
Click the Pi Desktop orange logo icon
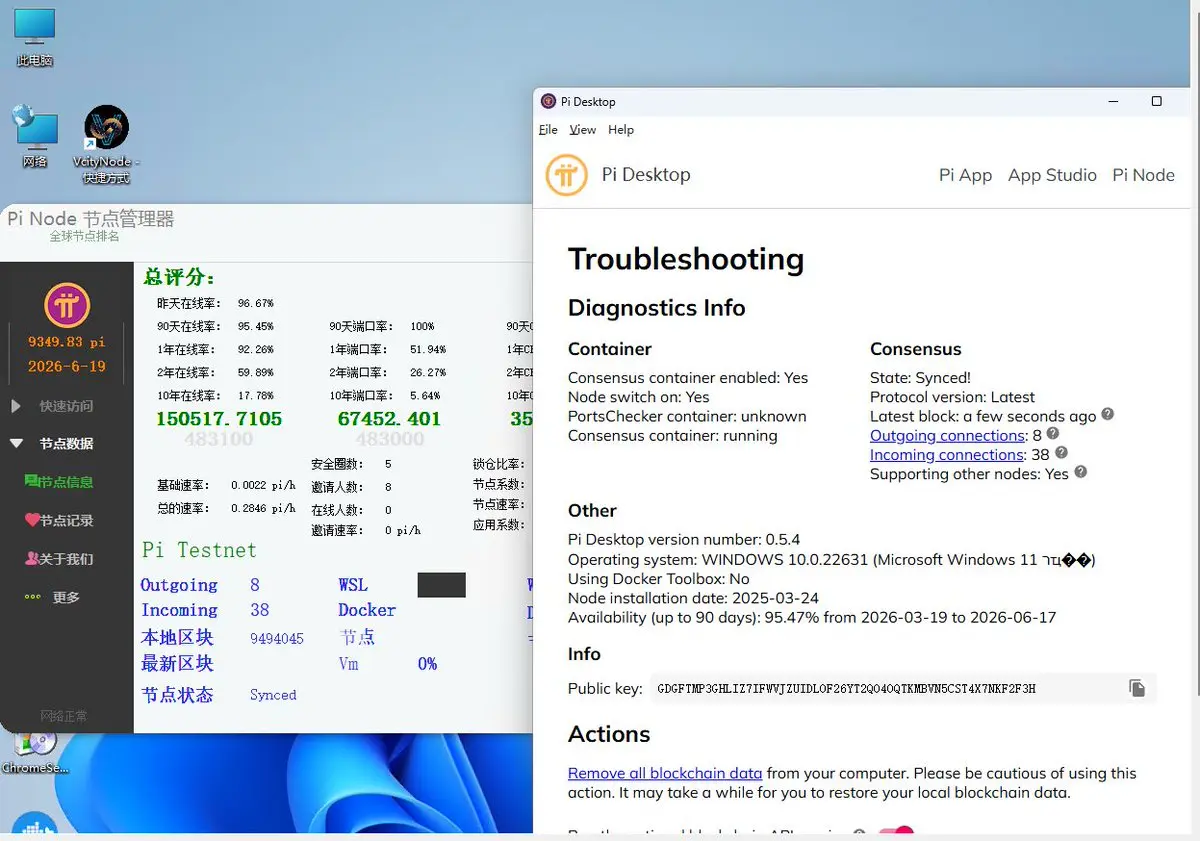coord(566,175)
